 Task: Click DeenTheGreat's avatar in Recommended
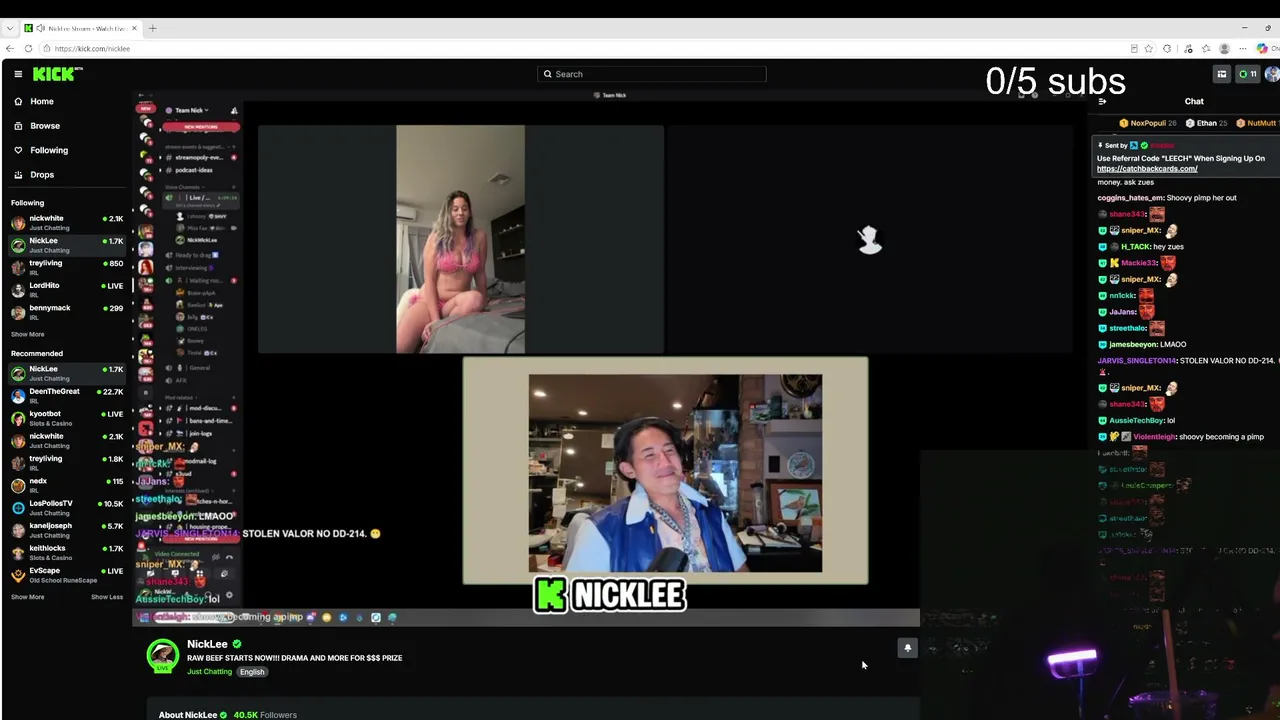pyautogui.click(x=18, y=396)
